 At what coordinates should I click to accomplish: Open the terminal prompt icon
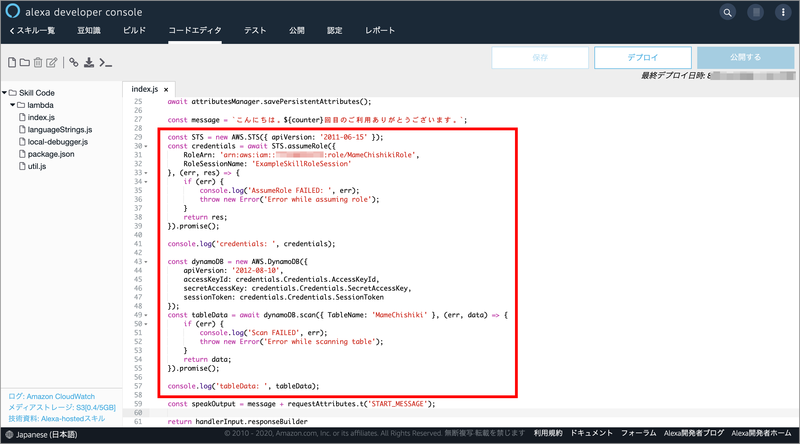(x=106, y=63)
